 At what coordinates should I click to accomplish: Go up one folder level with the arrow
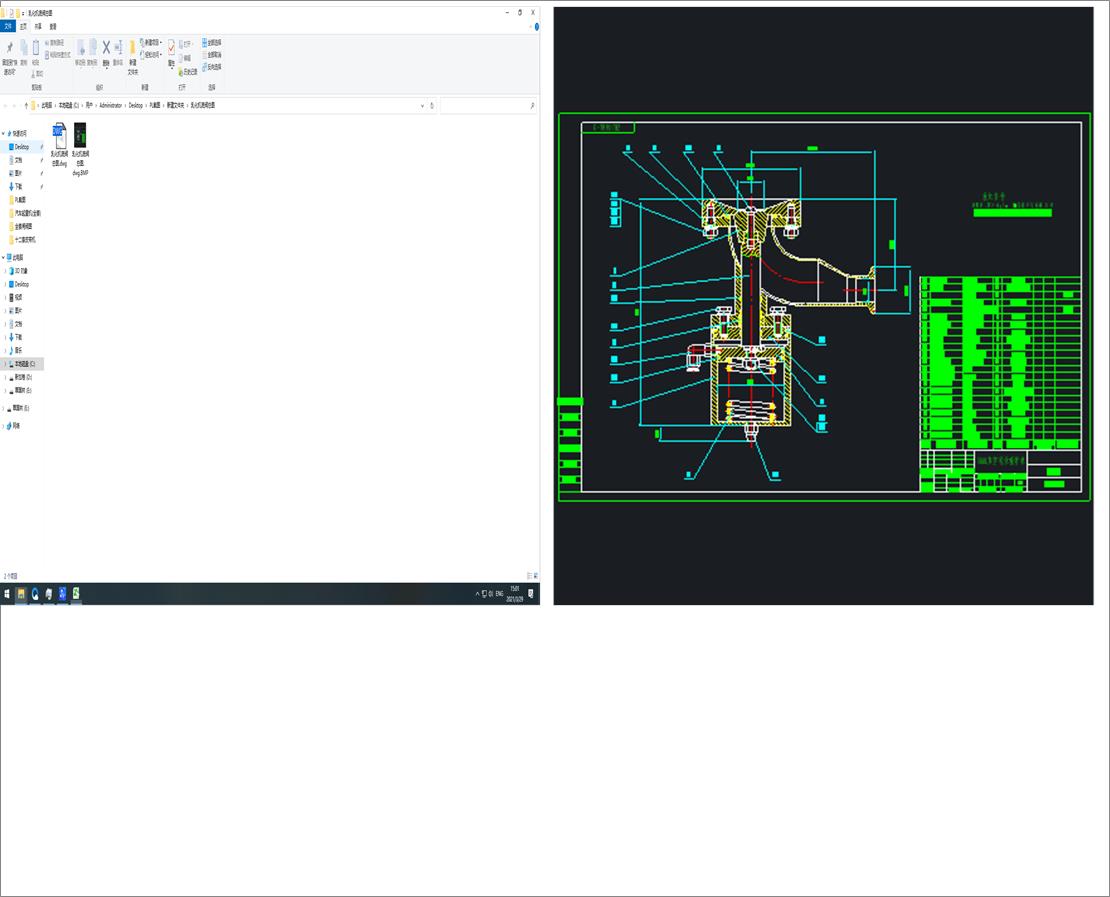tap(26, 105)
